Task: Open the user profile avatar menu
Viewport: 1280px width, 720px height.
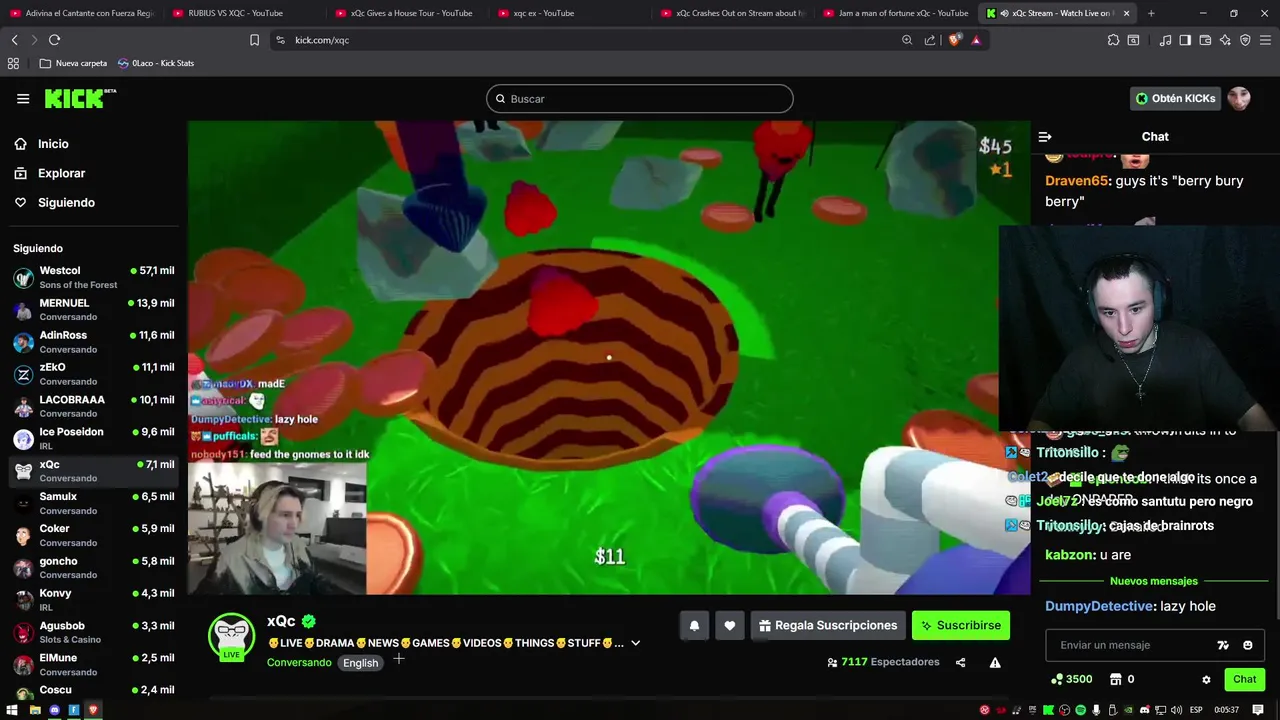Action: 1239,98
